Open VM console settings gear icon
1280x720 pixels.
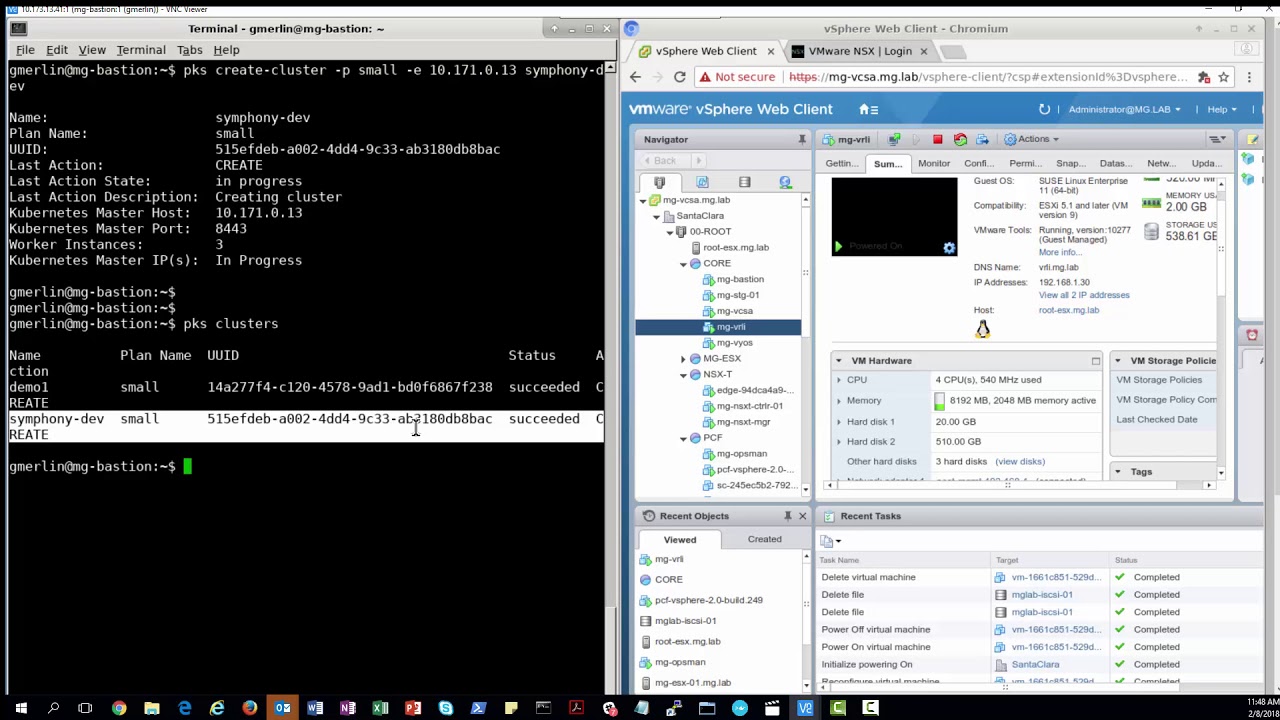(949, 248)
